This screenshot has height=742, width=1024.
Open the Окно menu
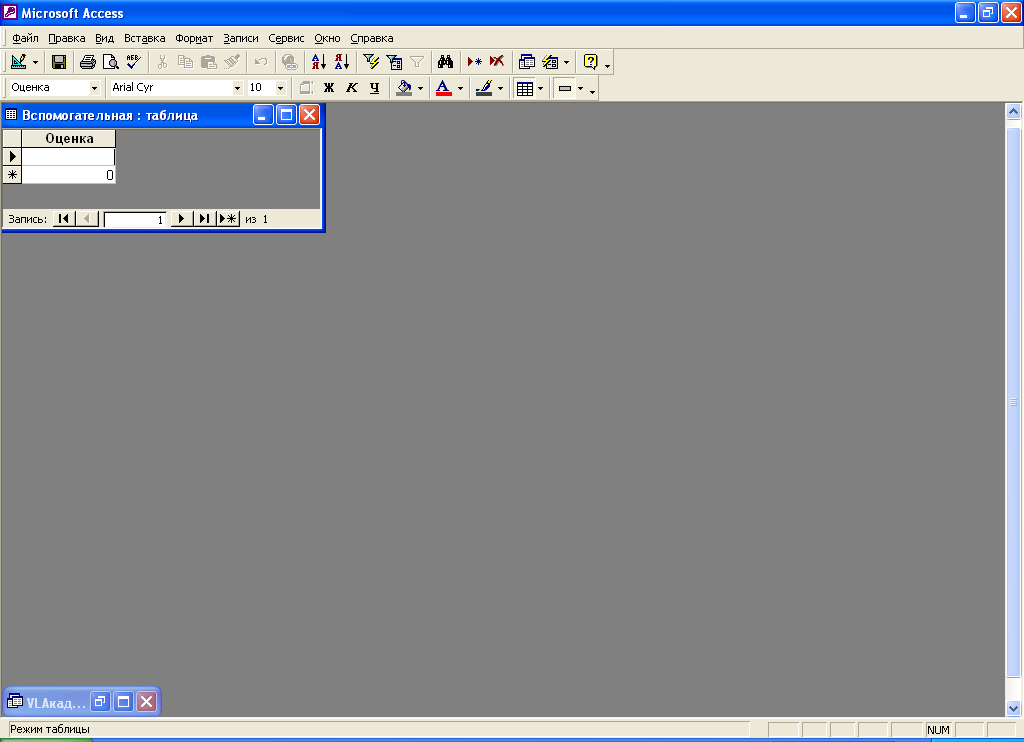pyautogui.click(x=327, y=38)
